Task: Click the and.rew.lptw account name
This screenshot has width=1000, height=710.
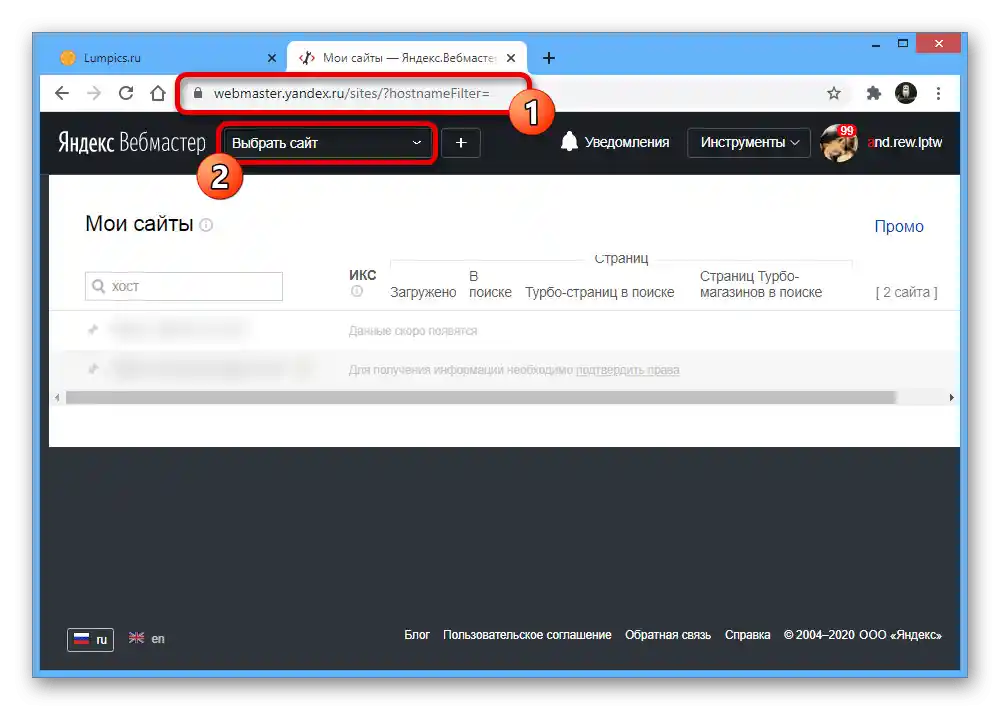Action: (x=904, y=142)
